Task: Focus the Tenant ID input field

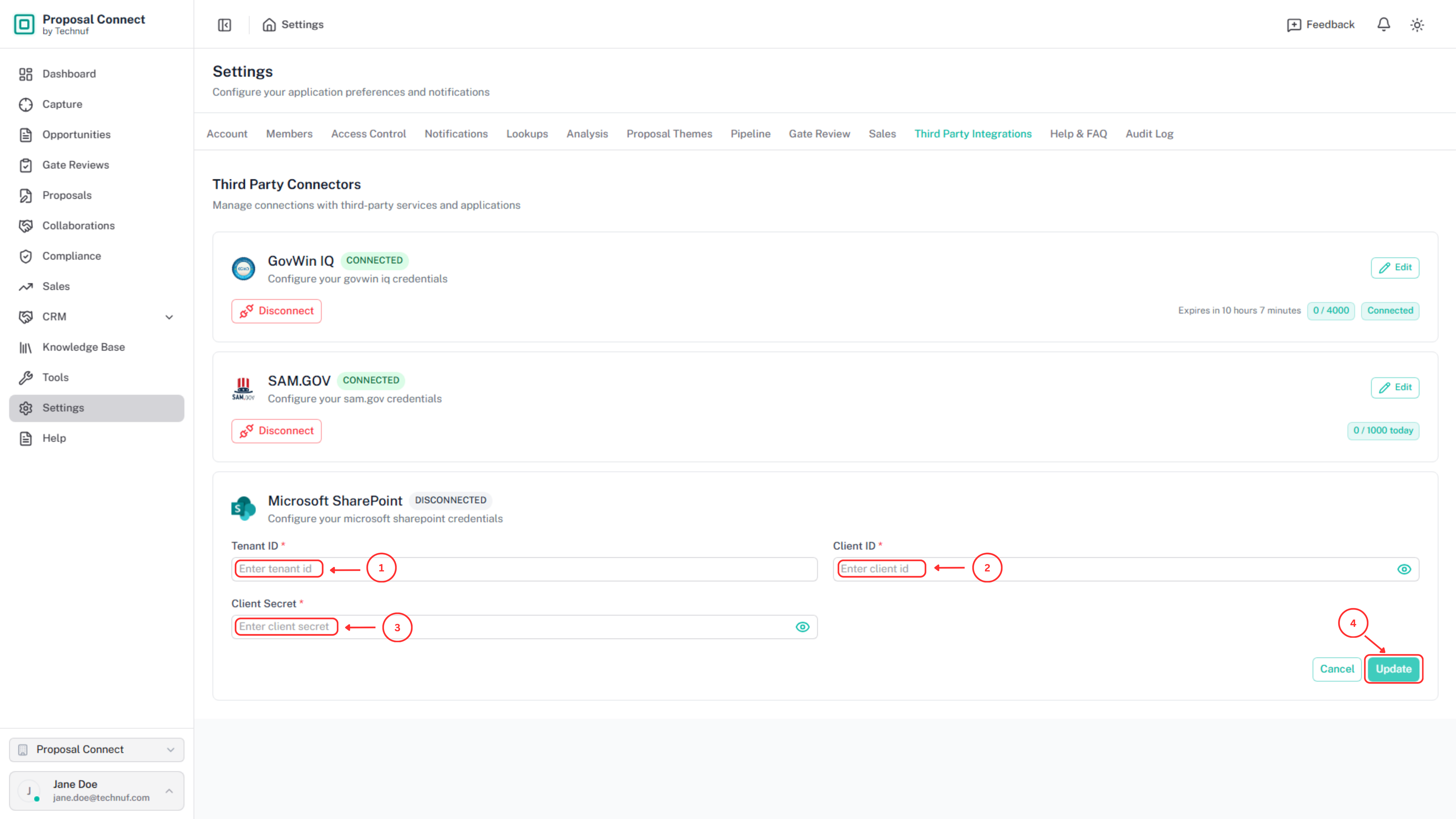Action: 524,569
